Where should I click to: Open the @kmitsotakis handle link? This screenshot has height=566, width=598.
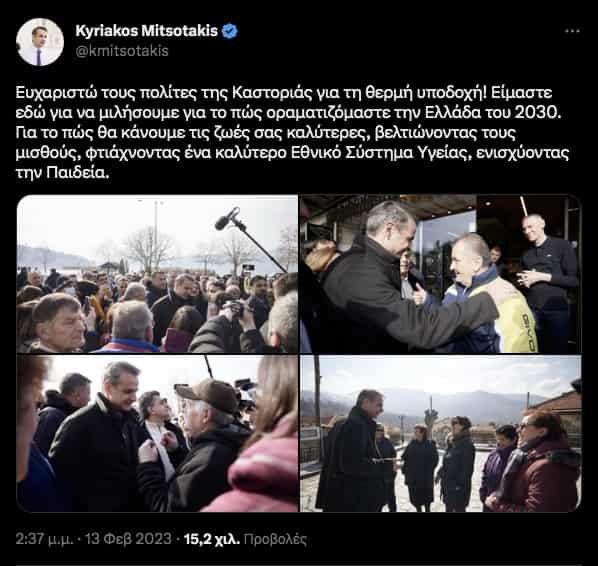click(x=122, y=51)
